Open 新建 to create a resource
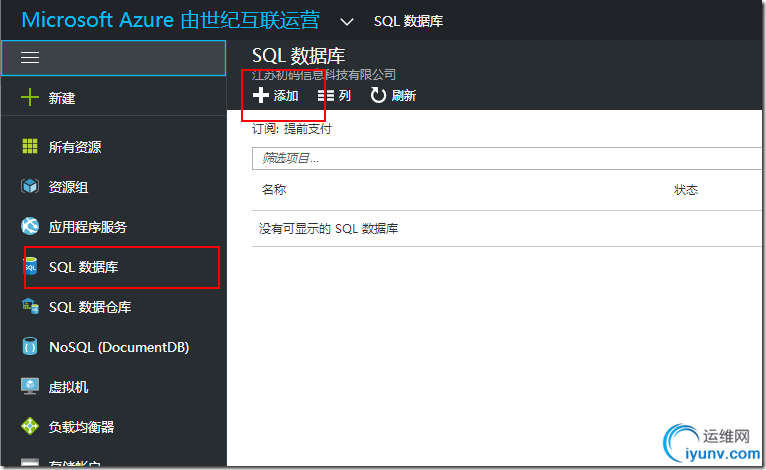This screenshot has width=766, height=470. (62, 98)
